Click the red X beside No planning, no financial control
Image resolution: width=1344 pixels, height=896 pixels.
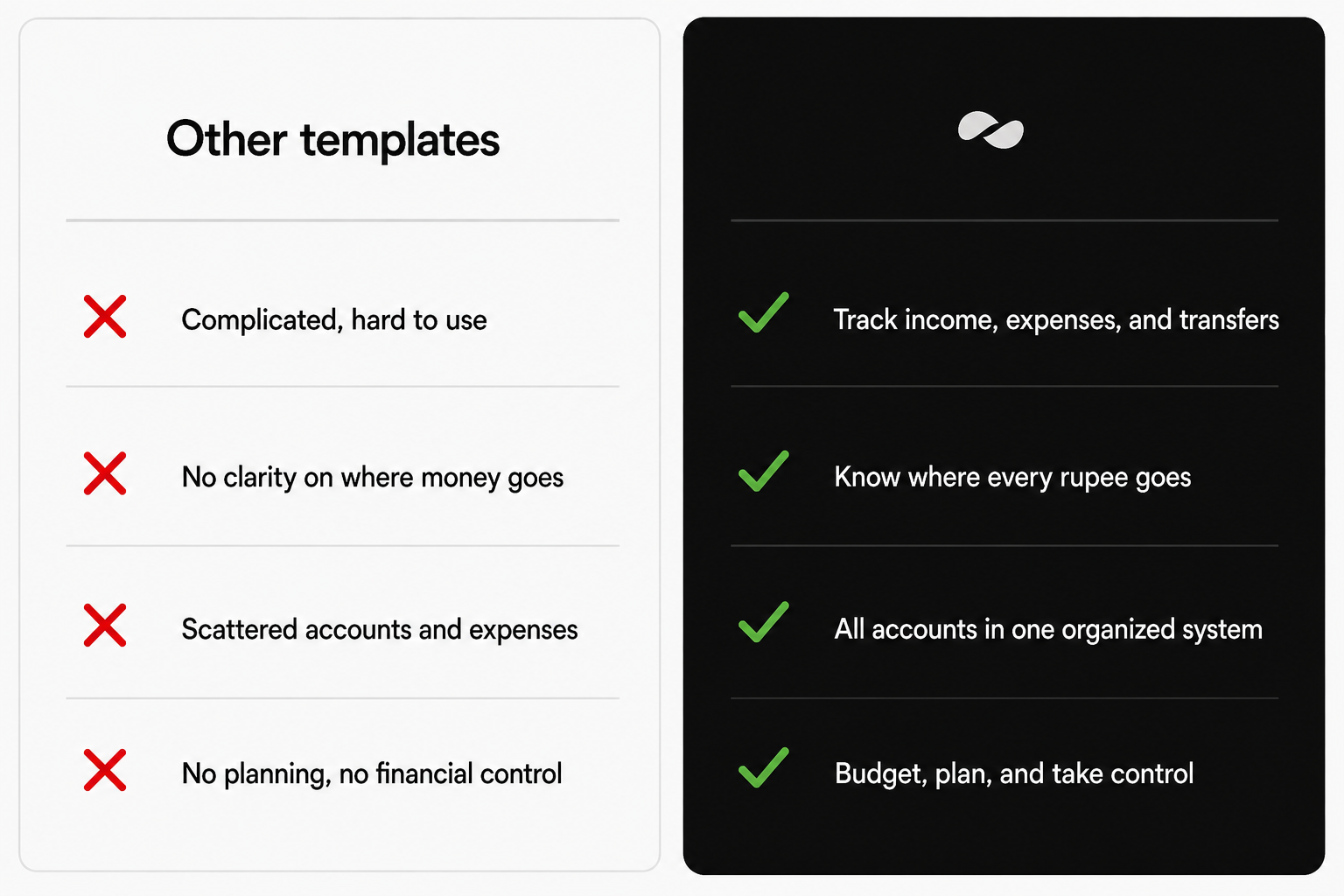click(x=105, y=770)
